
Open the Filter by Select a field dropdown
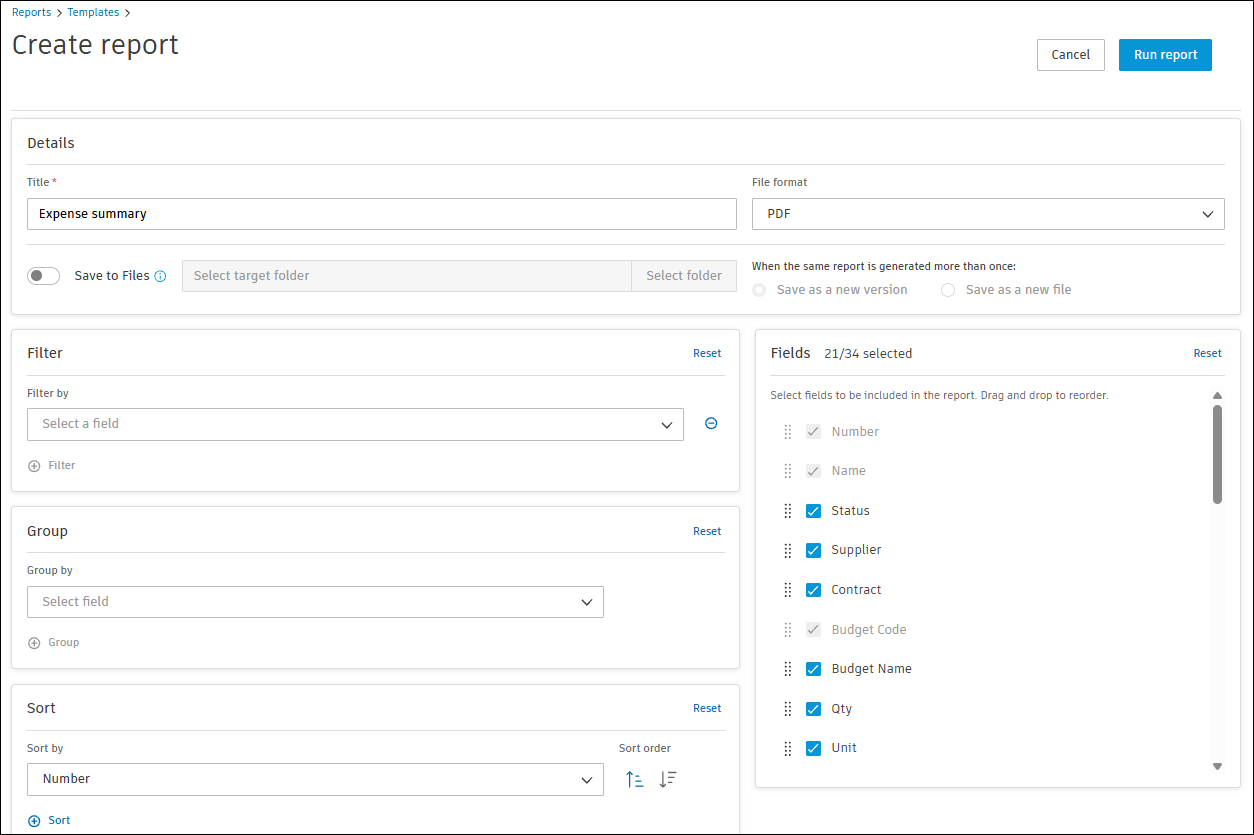tap(355, 424)
